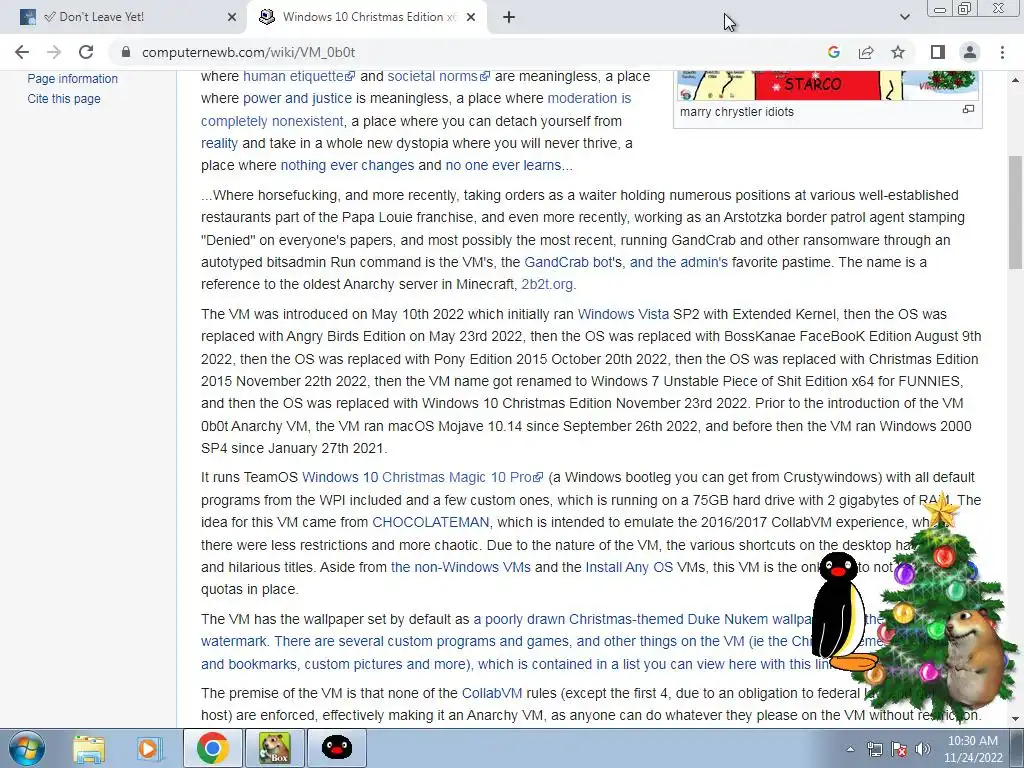Click the page's vertical scrollbar thumb
Image resolution: width=1024 pixels, height=768 pixels.
coord(1016,212)
